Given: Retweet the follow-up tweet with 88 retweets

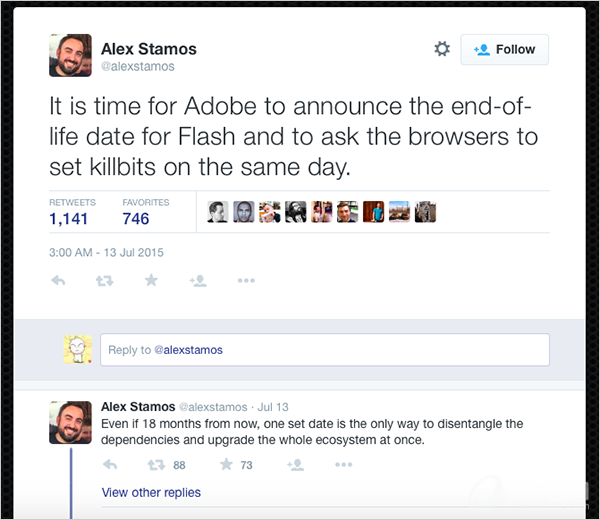Looking at the screenshot, I should click(157, 464).
